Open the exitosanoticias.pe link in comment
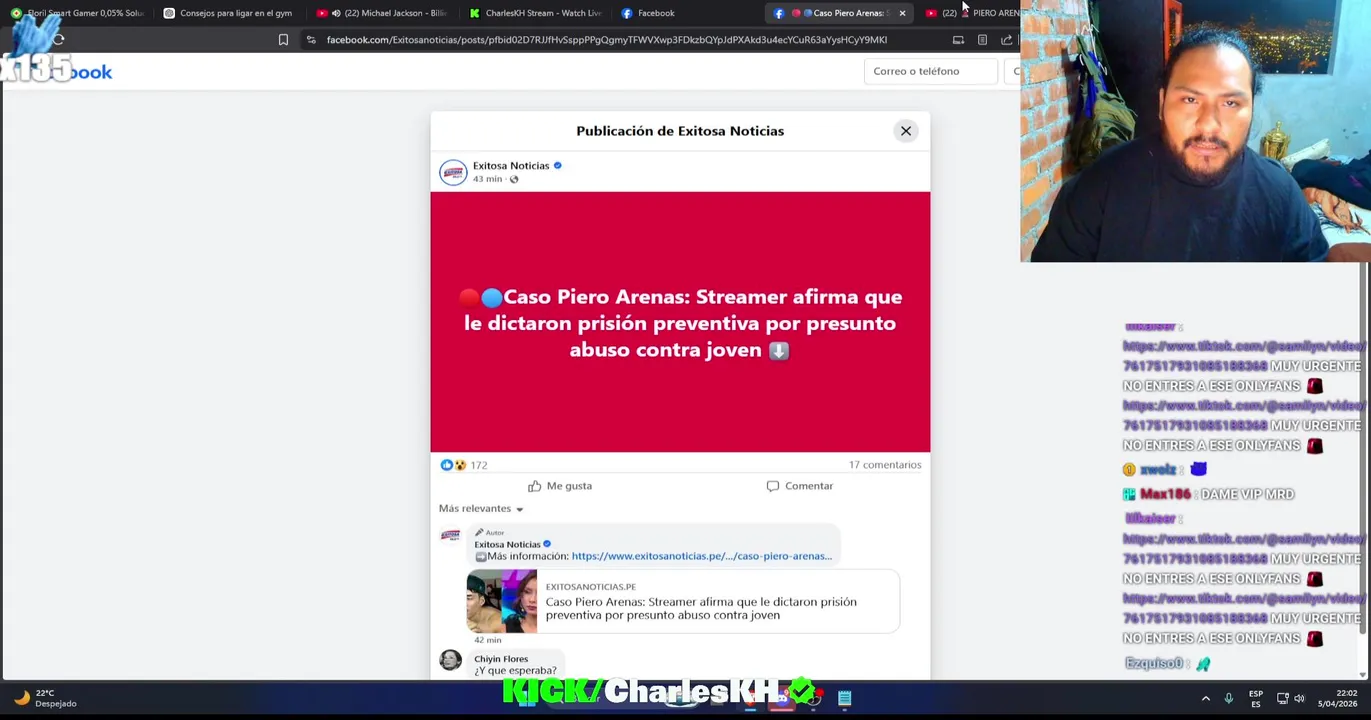1371x720 pixels. click(701, 556)
